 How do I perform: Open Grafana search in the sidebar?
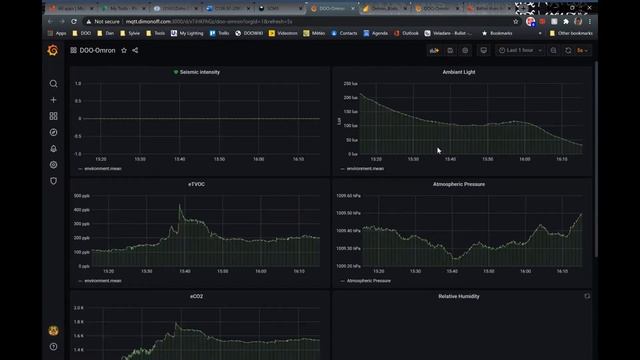[53, 84]
